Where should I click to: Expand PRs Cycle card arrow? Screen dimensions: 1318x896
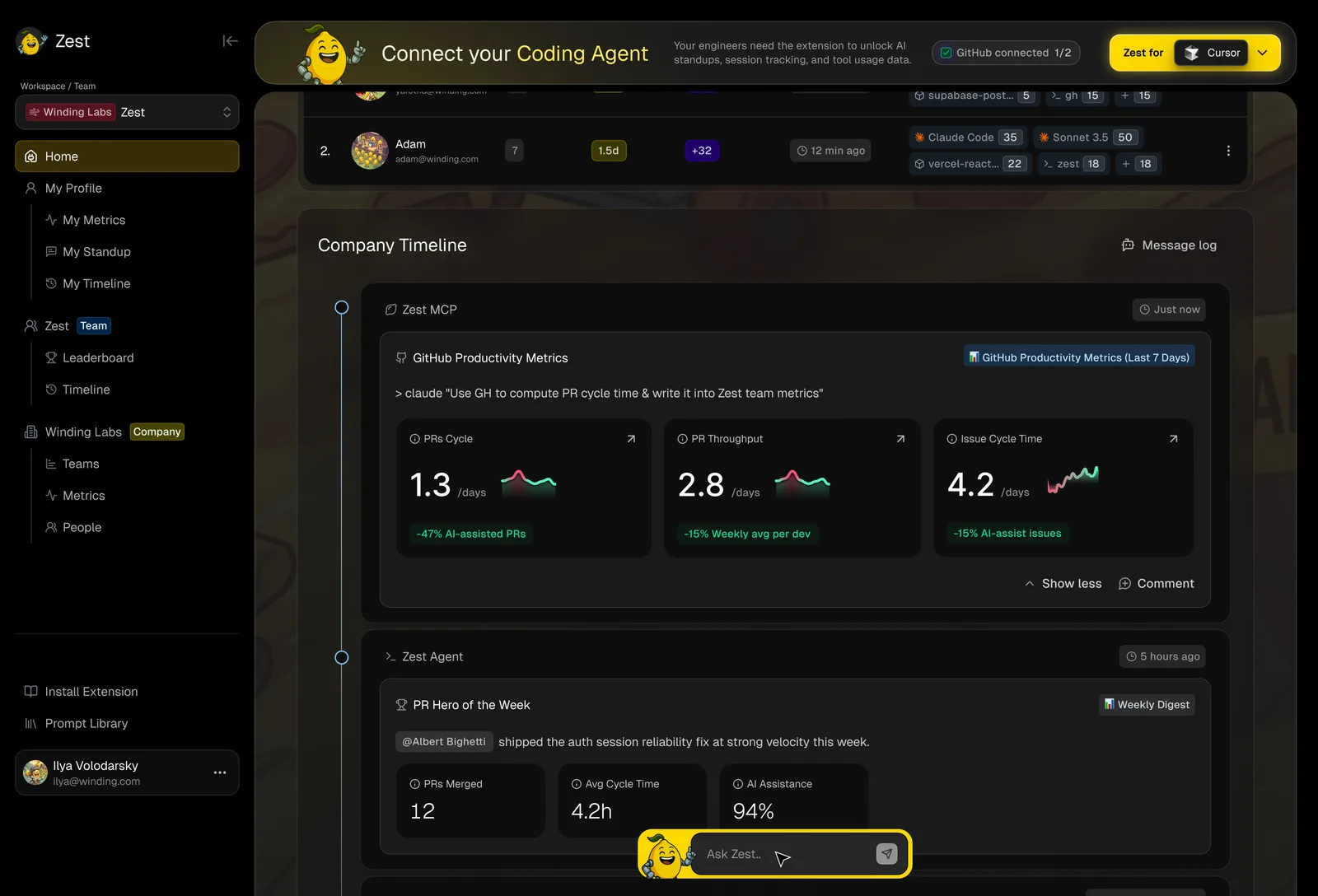[631, 439]
